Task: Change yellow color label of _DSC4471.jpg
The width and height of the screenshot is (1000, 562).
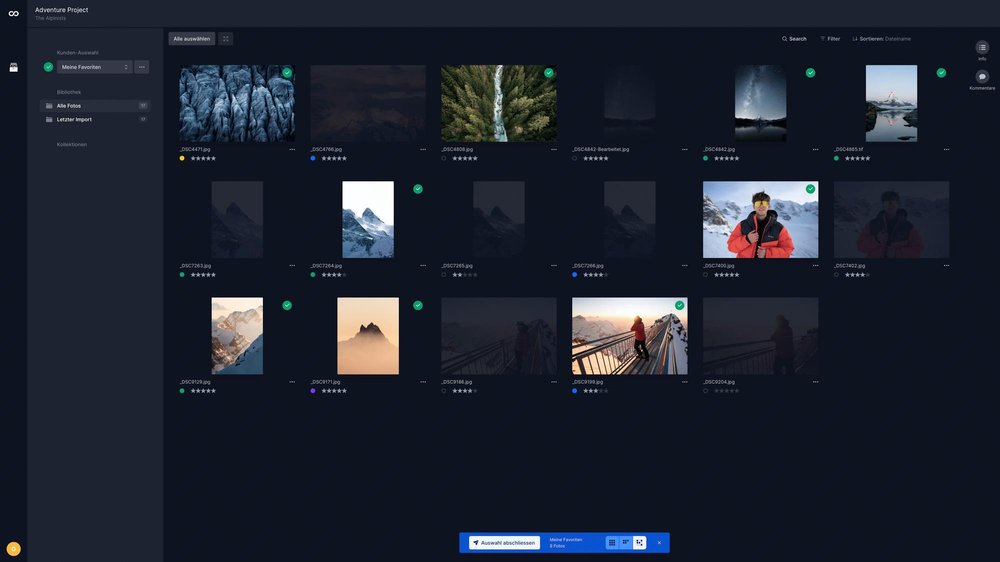Action: click(182, 158)
